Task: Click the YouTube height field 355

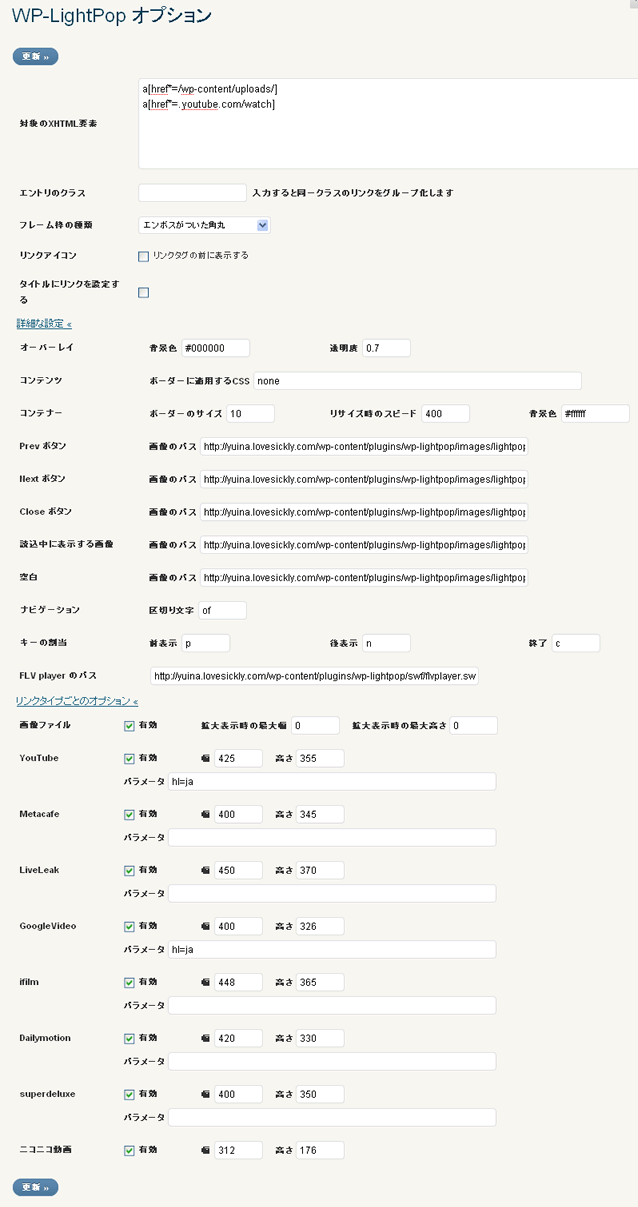Action: (x=320, y=758)
